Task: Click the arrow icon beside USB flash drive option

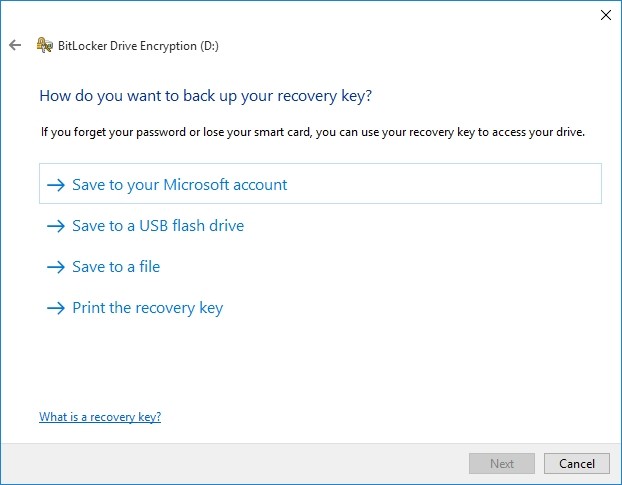Action: click(56, 226)
